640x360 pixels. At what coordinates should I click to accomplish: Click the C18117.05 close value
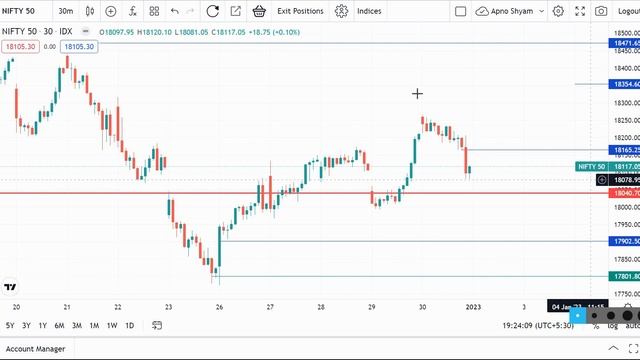click(229, 32)
